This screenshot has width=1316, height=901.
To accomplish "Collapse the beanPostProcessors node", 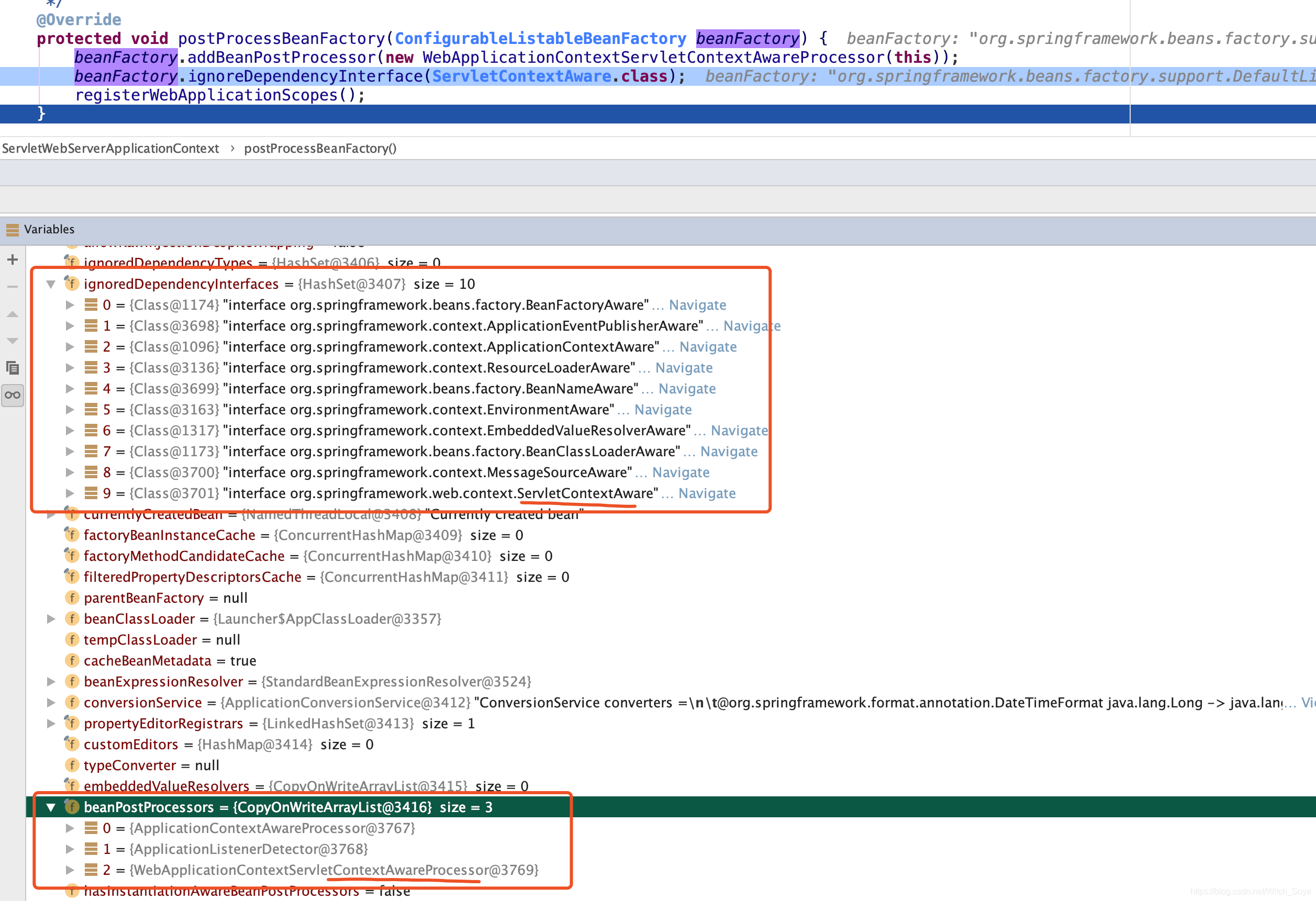I will click(51, 808).
